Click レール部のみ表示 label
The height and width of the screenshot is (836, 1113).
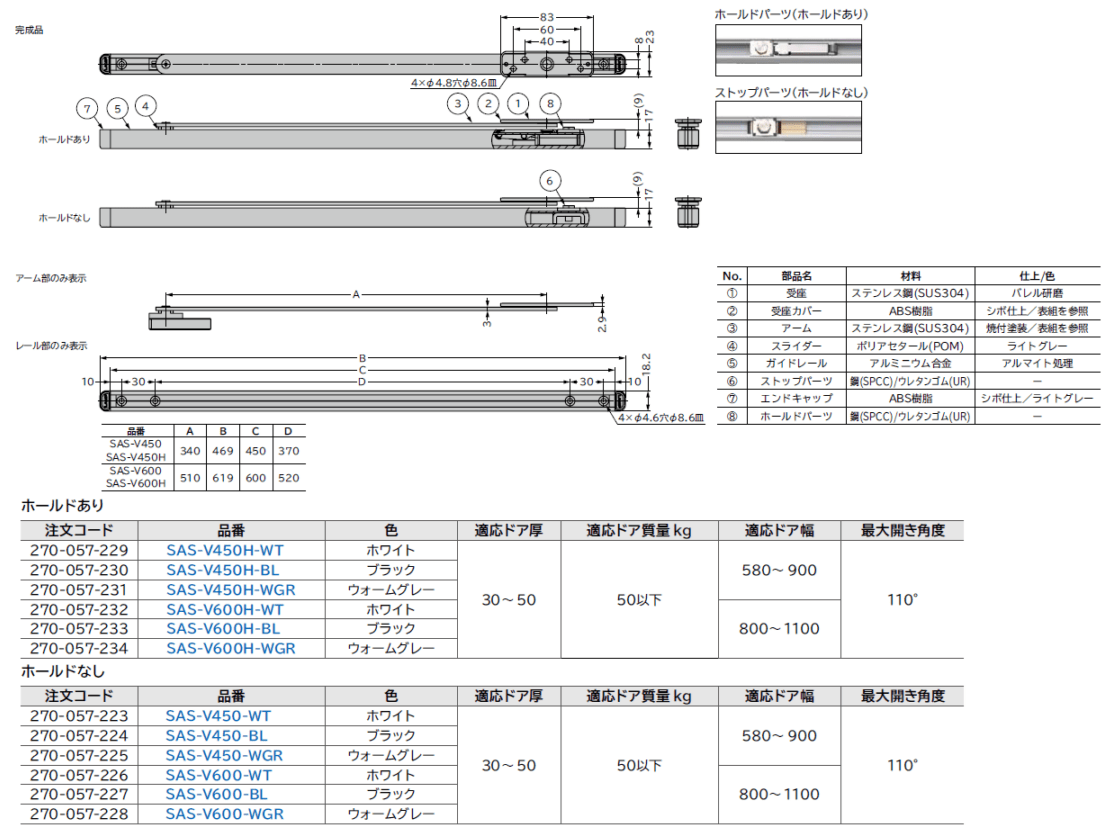click(51, 346)
